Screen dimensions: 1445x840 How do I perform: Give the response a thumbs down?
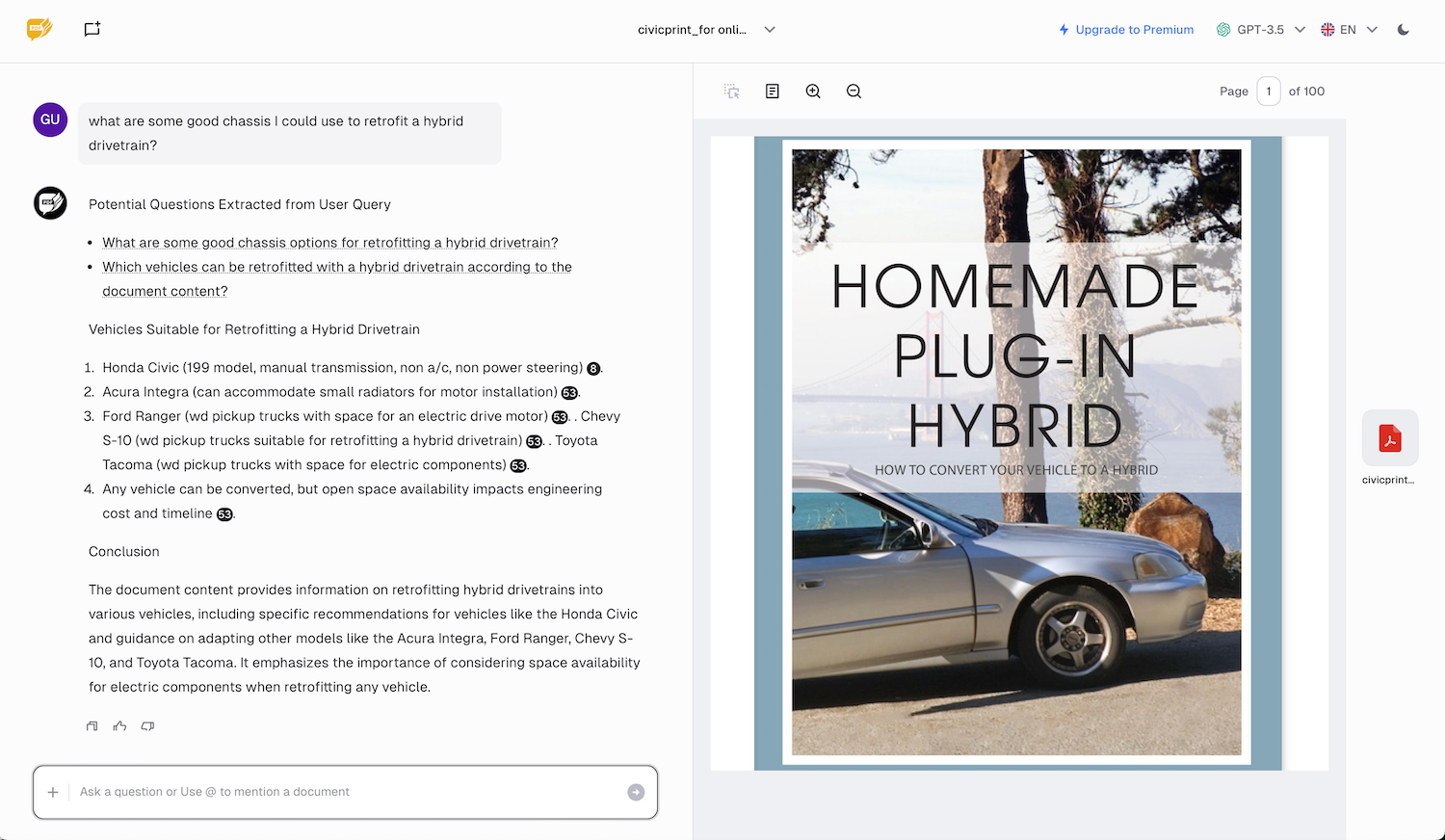(x=147, y=726)
